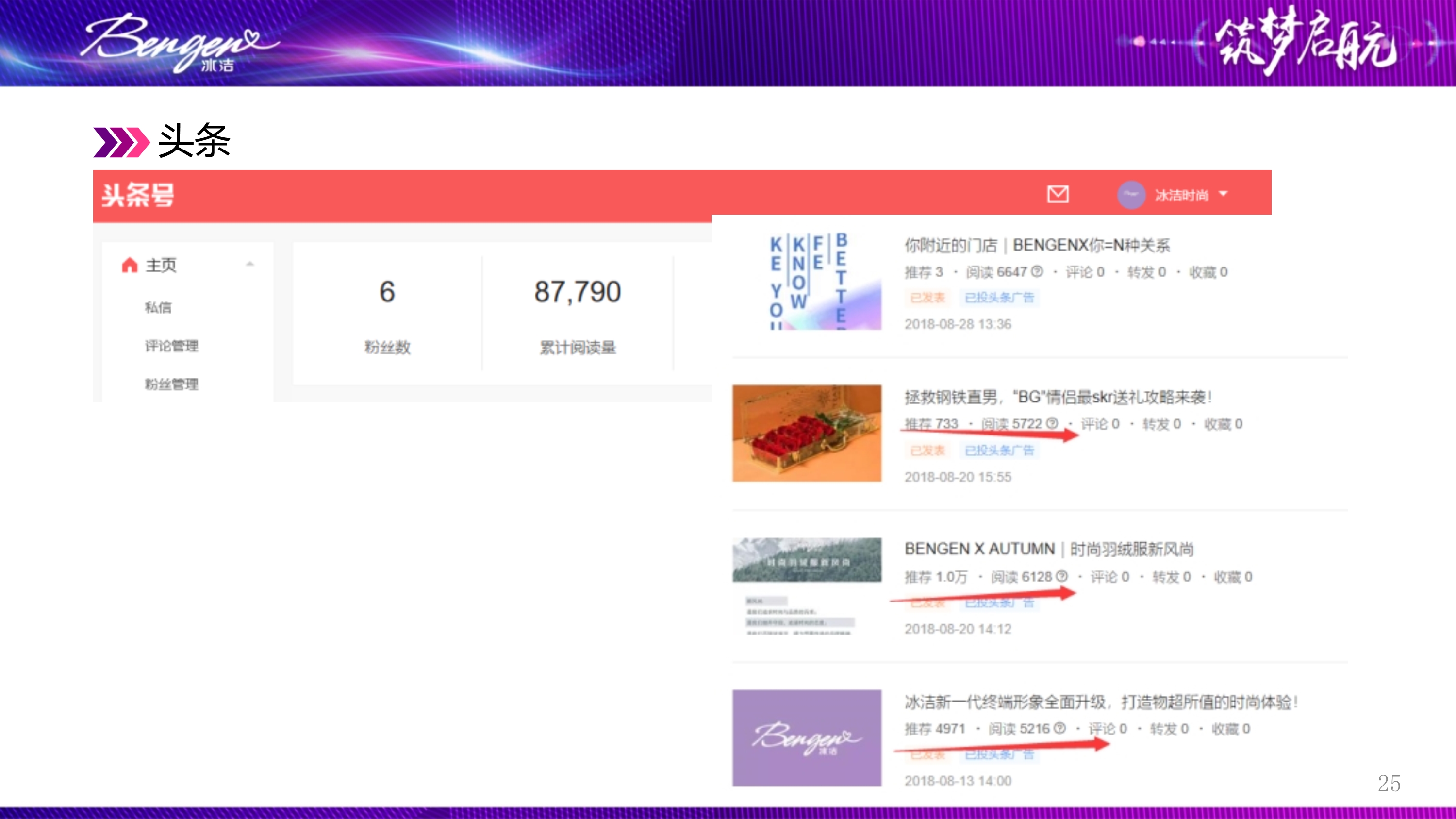1456x819 pixels.
Task: Click 评论 0 on BENGEN X AUTUMN article
Action: (x=1110, y=577)
